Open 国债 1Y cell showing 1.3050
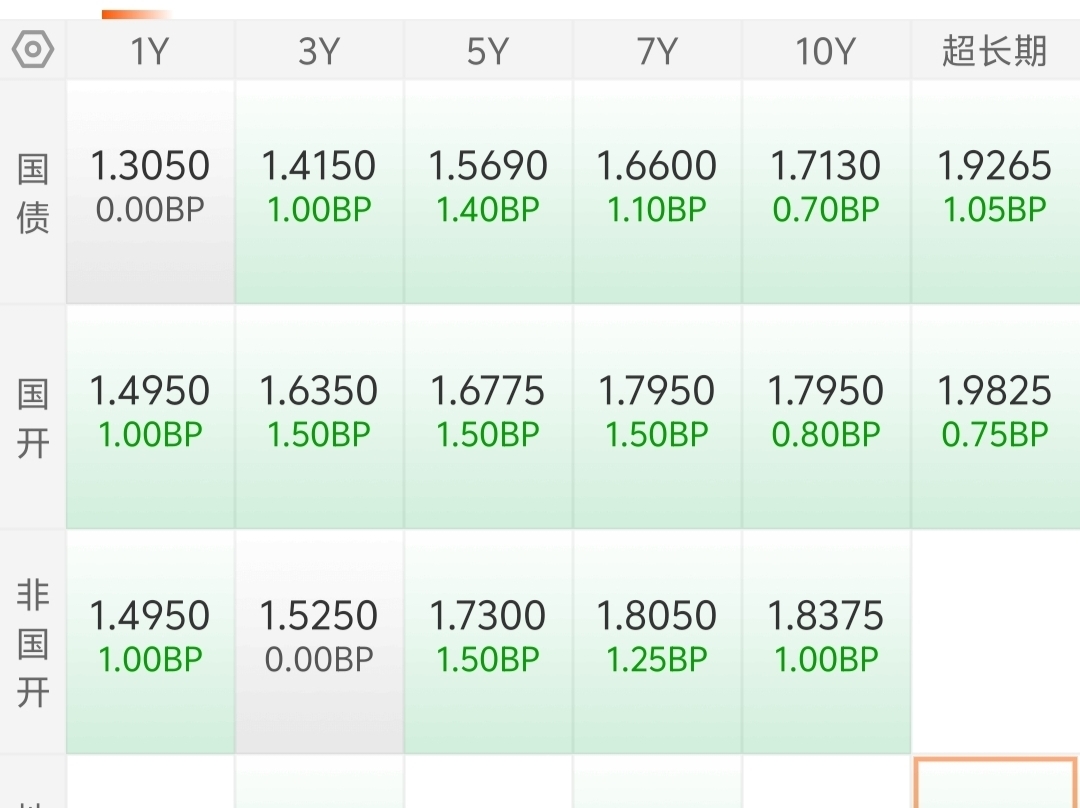Viewport: 1080px width, 808px height. coord(150,192)
